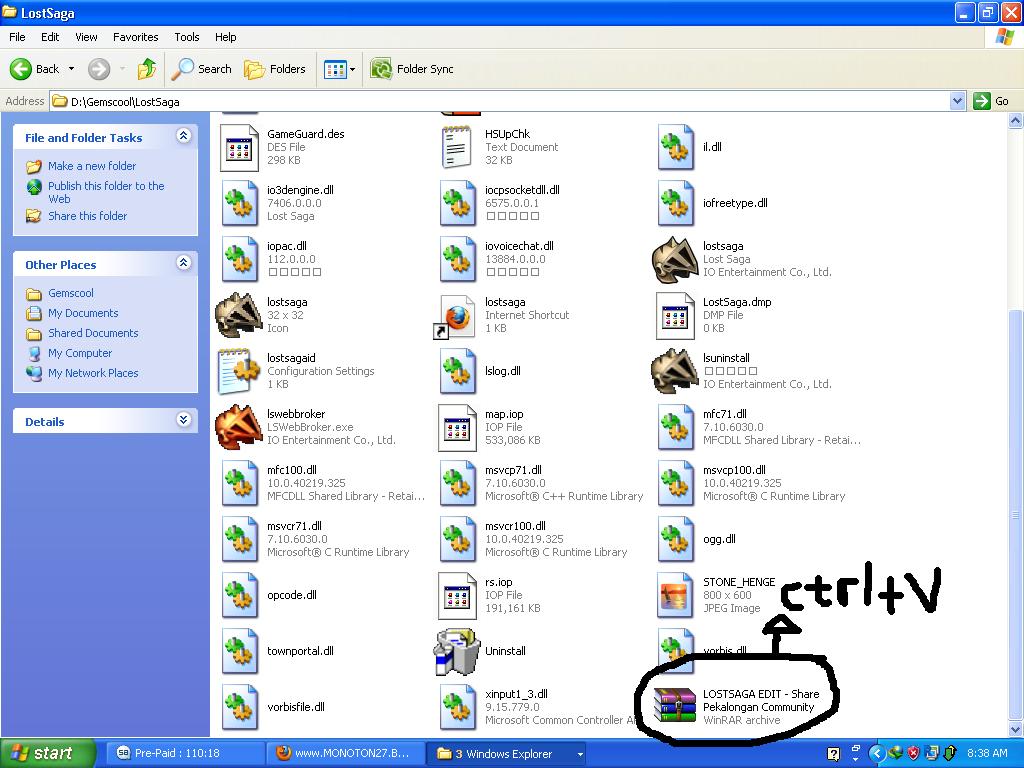Select the map.iop file icon

point(457,428)
